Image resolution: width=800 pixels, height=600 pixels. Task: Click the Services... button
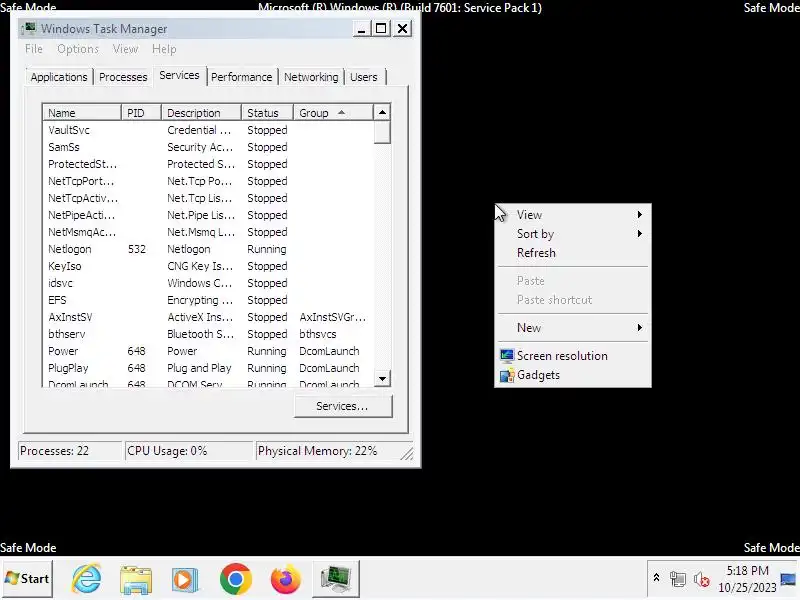point(343,406)
